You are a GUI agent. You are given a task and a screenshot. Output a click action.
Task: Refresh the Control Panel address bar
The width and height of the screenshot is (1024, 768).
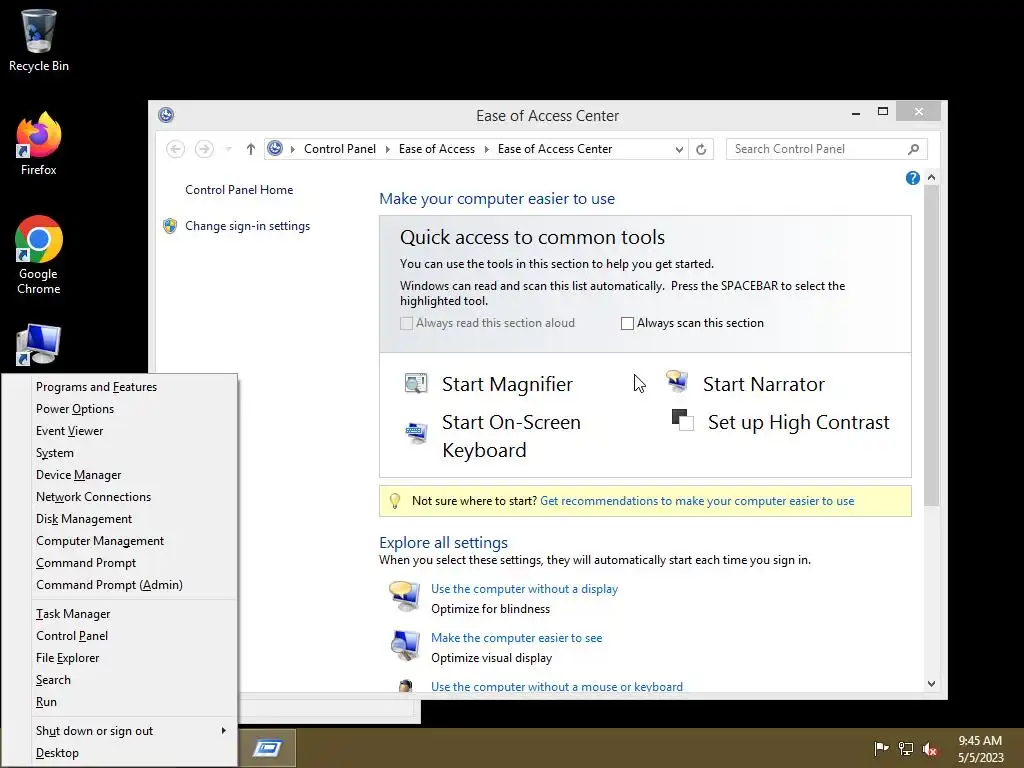coord(701,149)
